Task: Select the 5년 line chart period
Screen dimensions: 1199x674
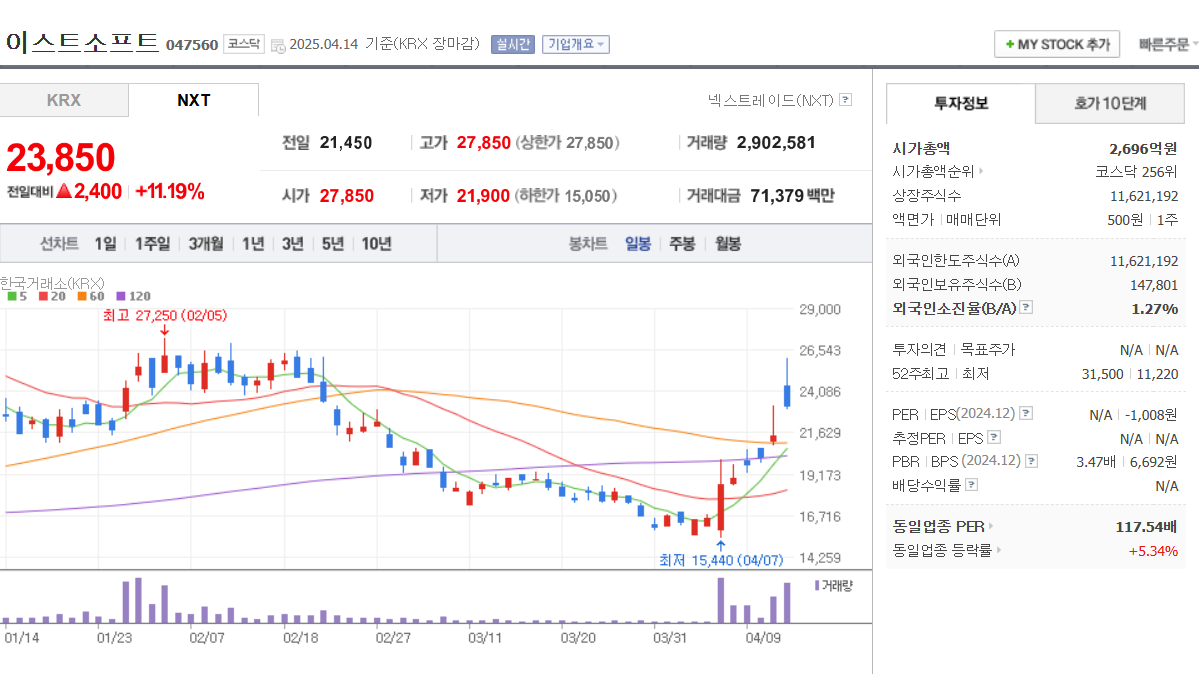Action: pyautogui.click(x=333, y=244)
